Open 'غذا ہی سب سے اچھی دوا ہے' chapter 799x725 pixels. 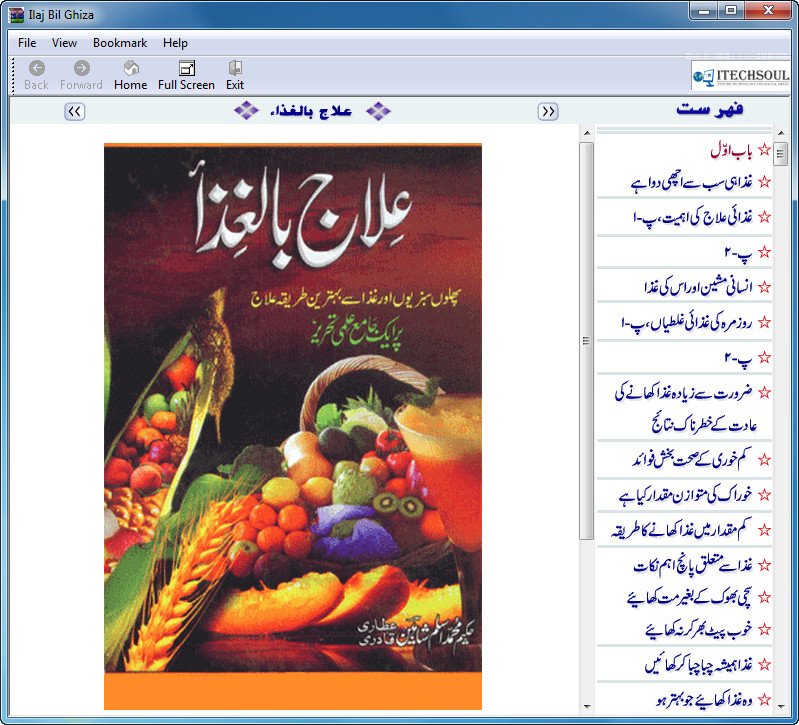pos(691,182)
